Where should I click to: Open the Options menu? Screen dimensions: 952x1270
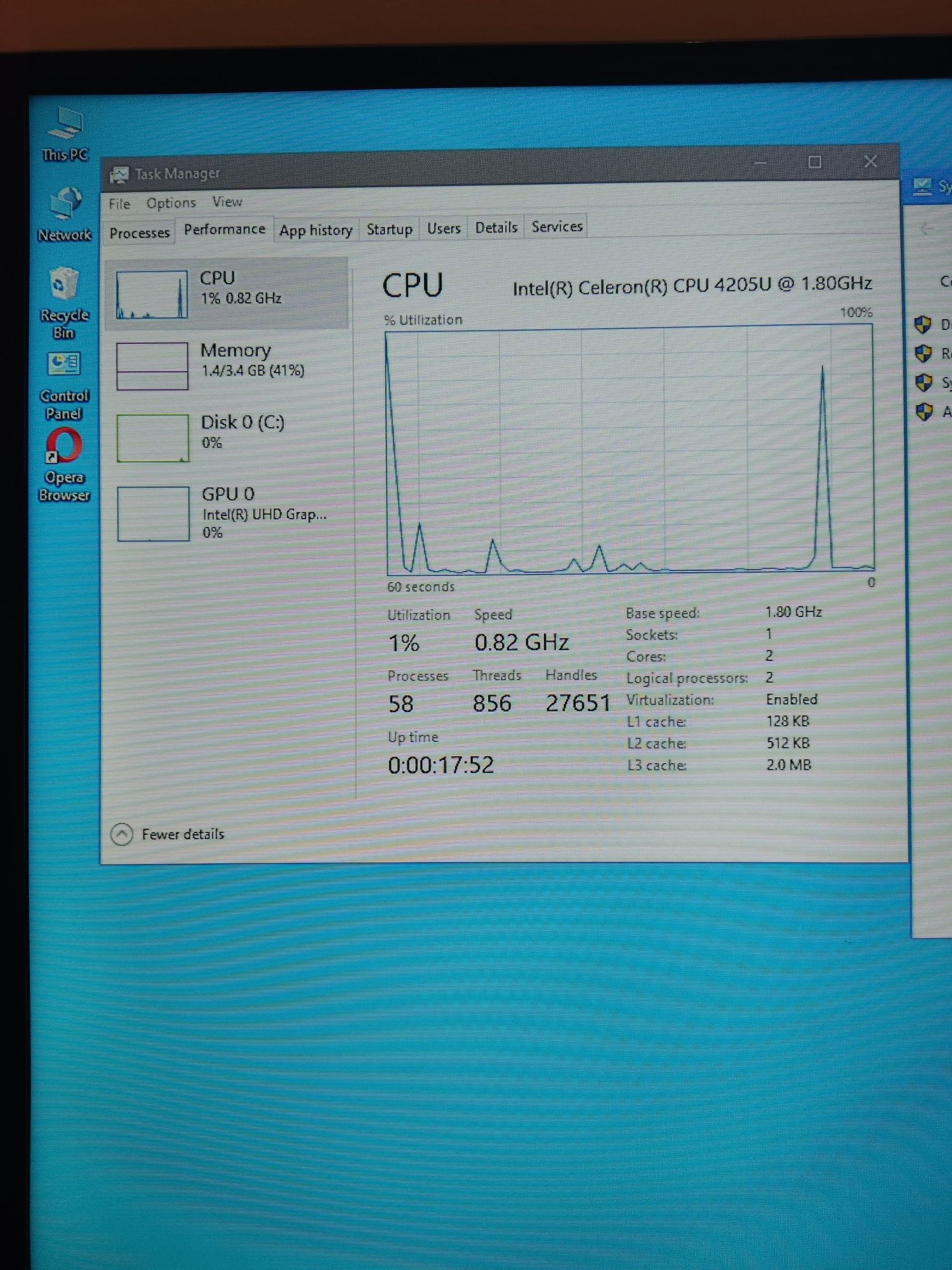(x=171, y=203)
